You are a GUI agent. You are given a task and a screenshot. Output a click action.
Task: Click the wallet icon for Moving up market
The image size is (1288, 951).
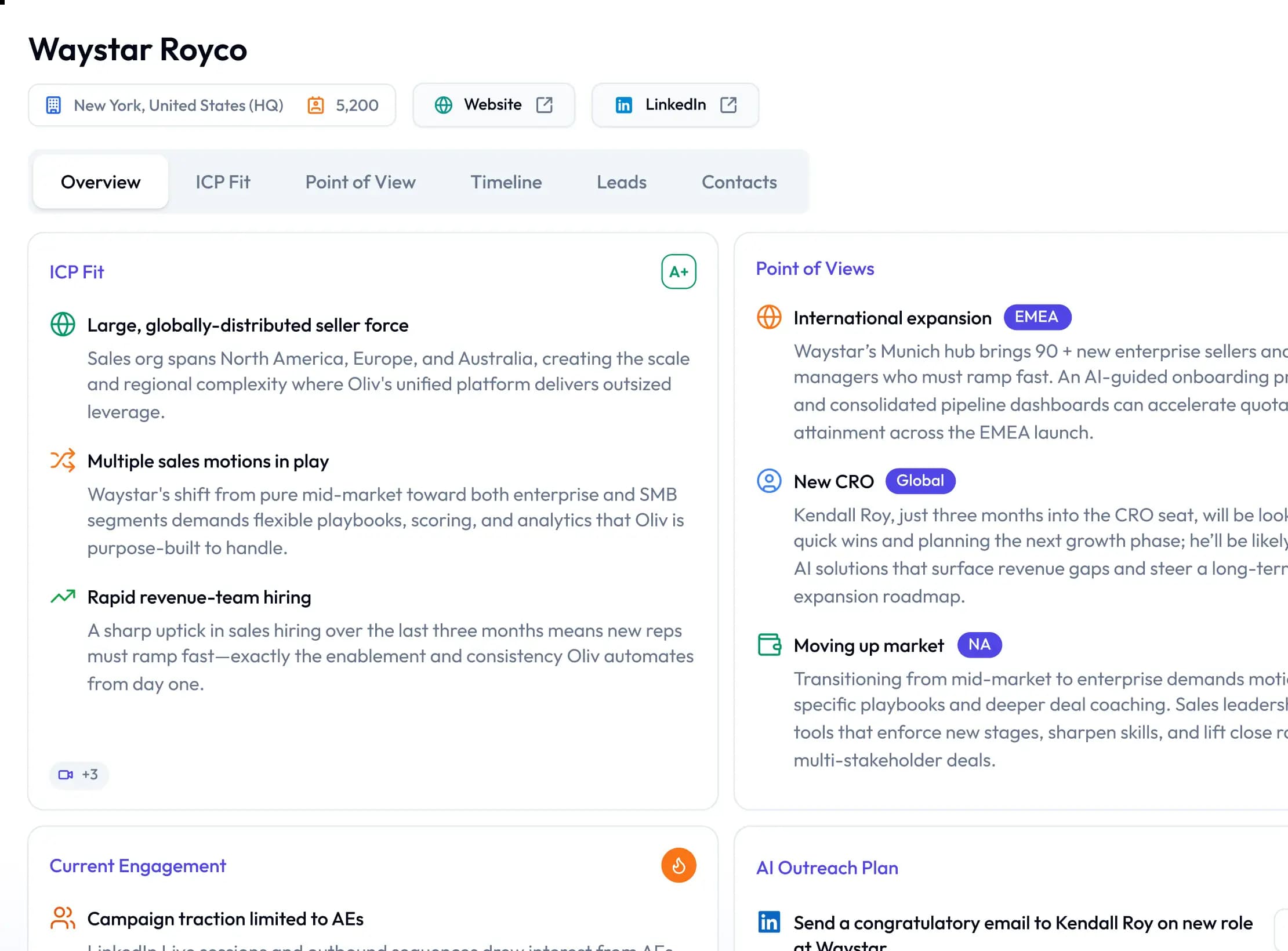tap(769, 644)
